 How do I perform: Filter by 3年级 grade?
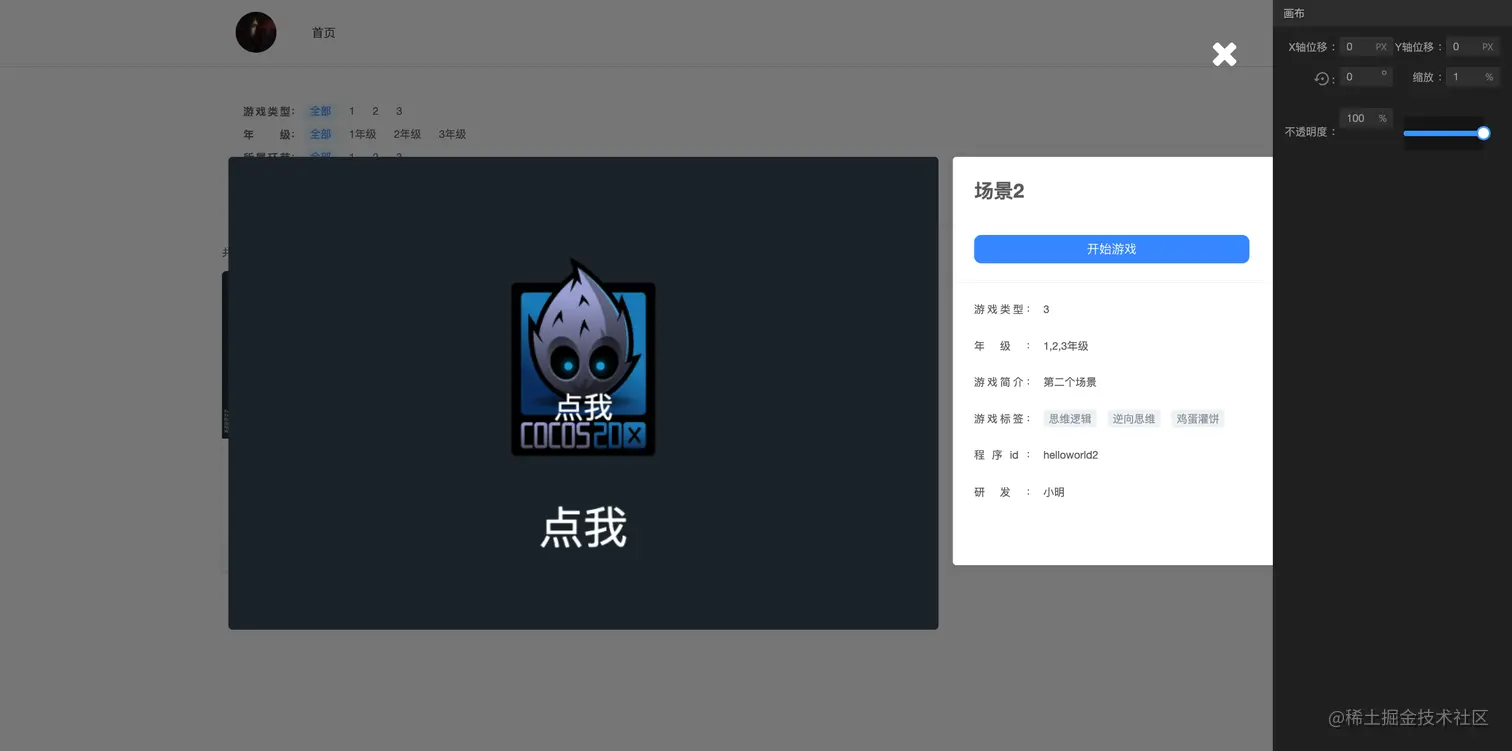pyautogui.click(x=452, y=134)
